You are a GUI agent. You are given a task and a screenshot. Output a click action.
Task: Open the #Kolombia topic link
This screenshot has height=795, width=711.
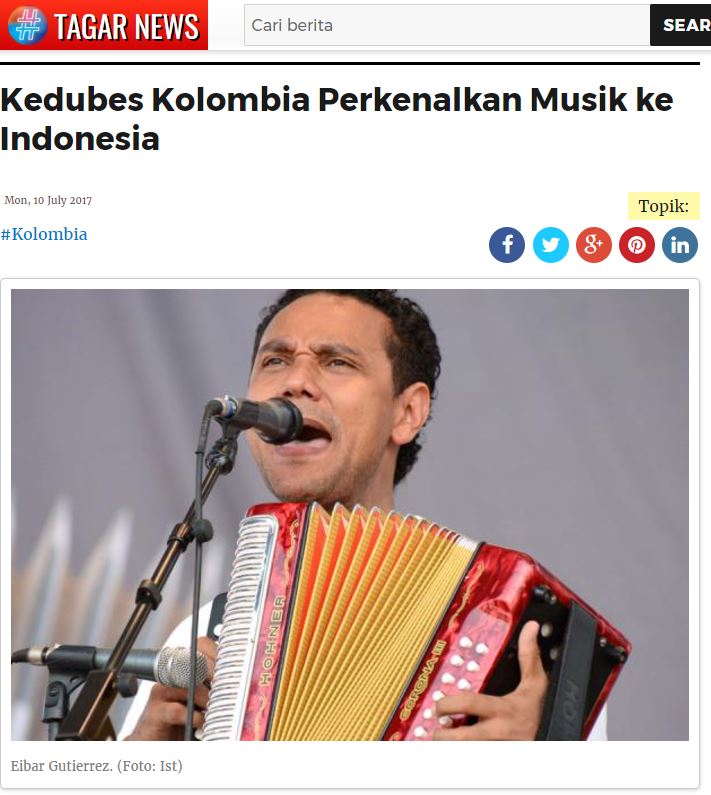tap(44, 234)
